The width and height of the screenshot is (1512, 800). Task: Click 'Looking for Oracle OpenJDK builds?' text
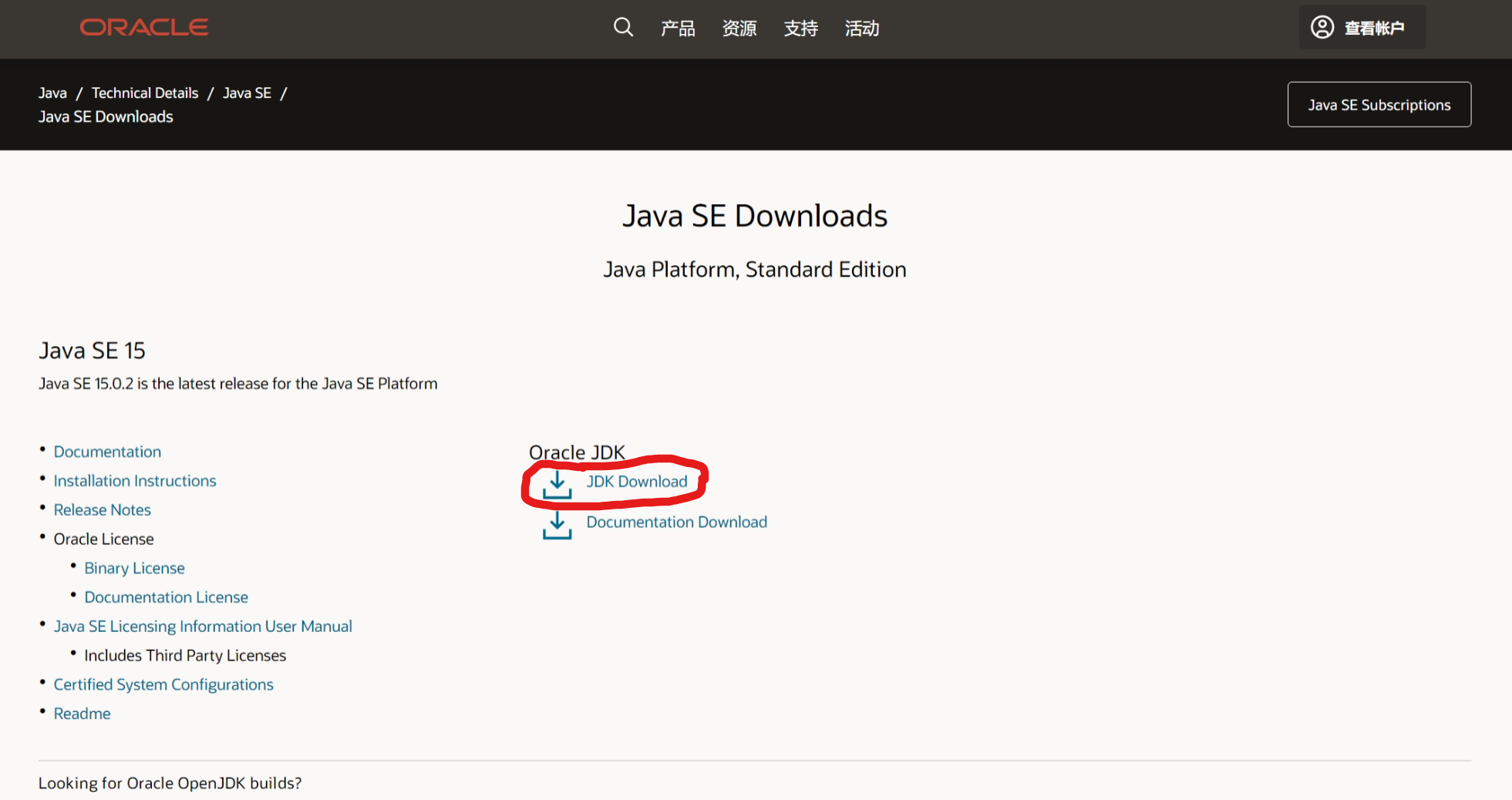(x=170, y=783)
